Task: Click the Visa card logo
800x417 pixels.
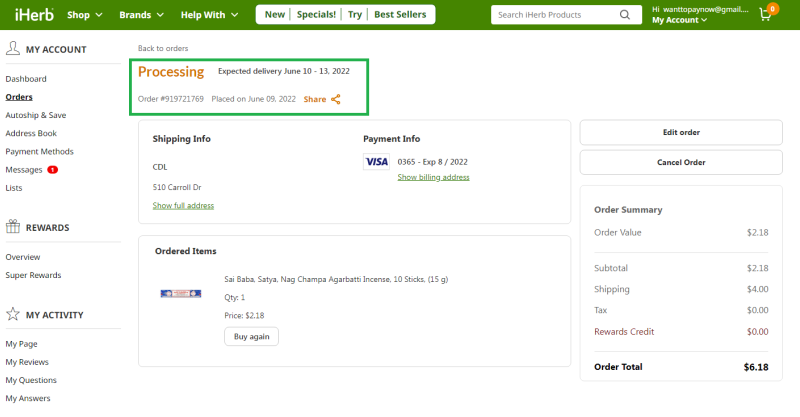Action: [377, 162]
